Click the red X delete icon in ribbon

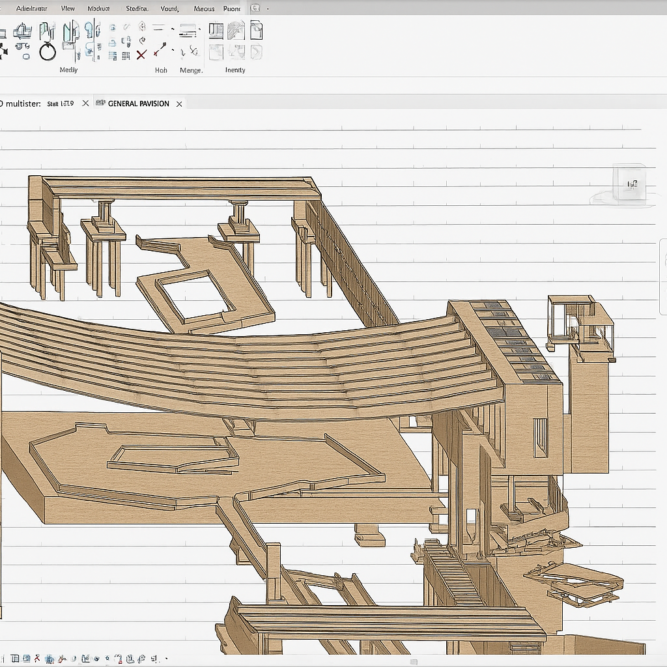tap(141, 53)
